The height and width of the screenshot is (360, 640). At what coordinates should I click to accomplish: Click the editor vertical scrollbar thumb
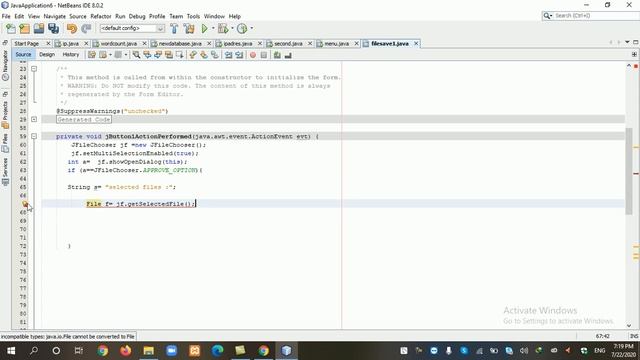pos(629,171)
